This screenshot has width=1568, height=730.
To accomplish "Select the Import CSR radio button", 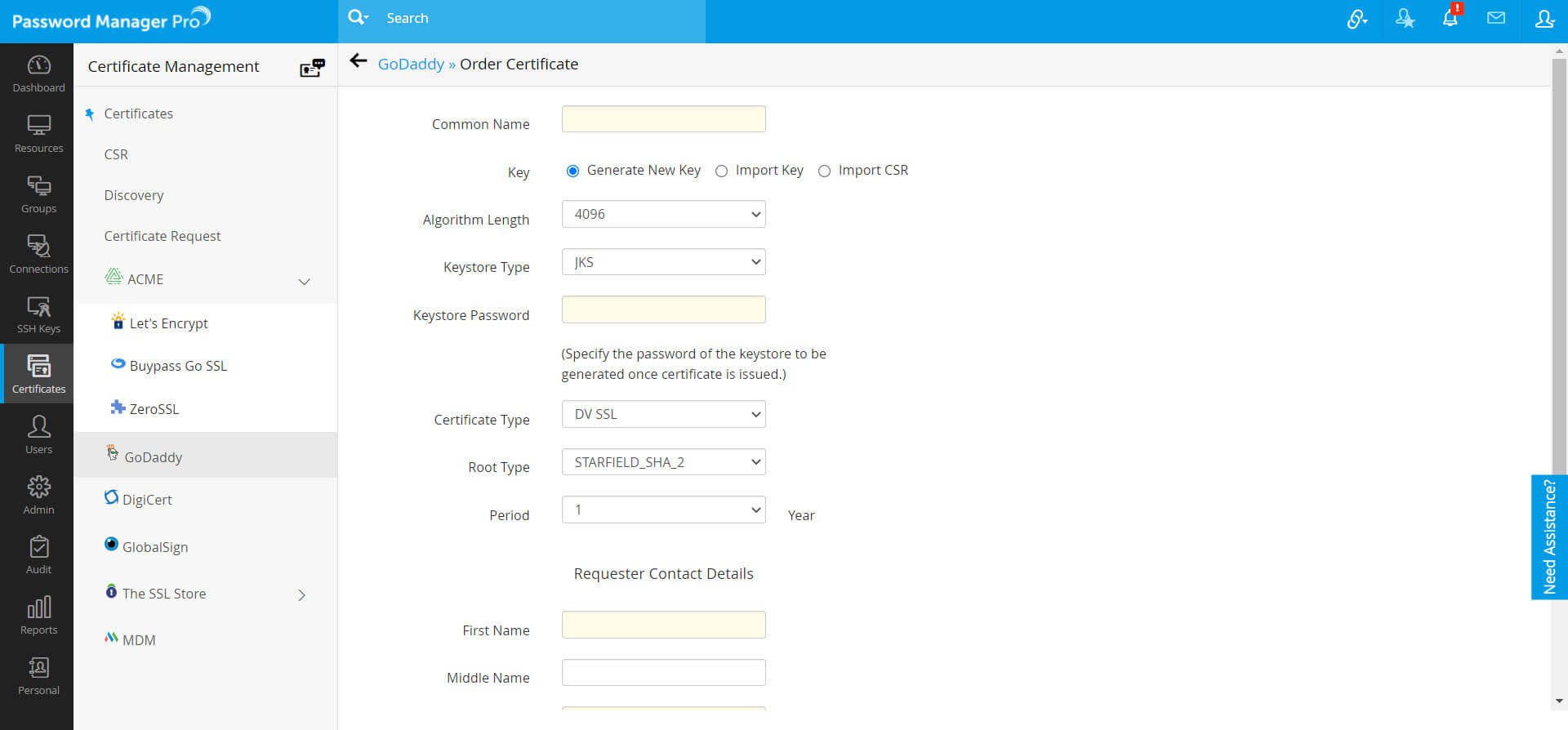I will point(824,171).
